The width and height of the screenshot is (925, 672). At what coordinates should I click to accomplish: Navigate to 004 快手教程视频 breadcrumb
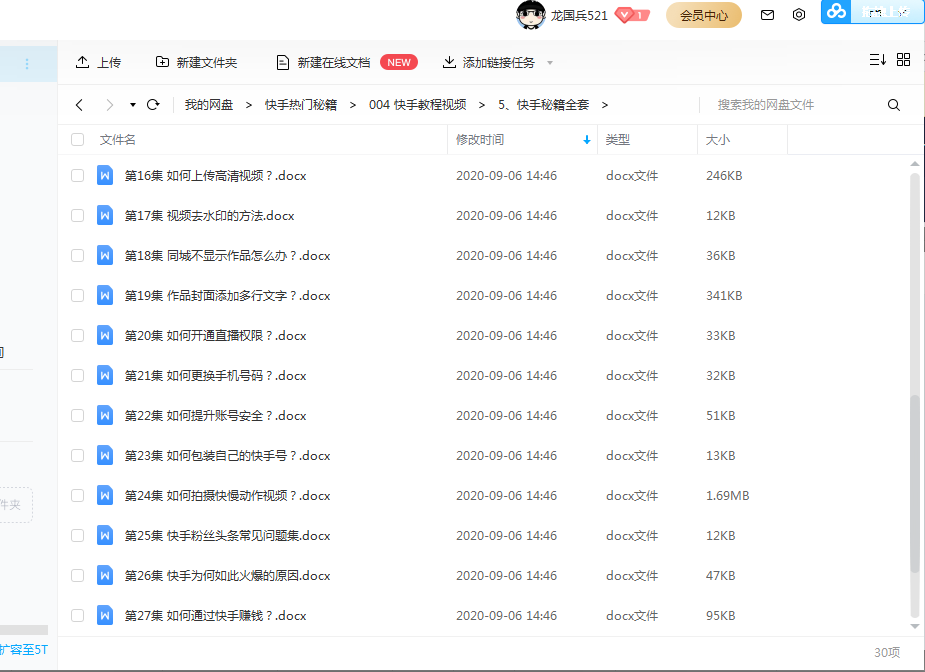pyautogui.click(x=418, y=105)
